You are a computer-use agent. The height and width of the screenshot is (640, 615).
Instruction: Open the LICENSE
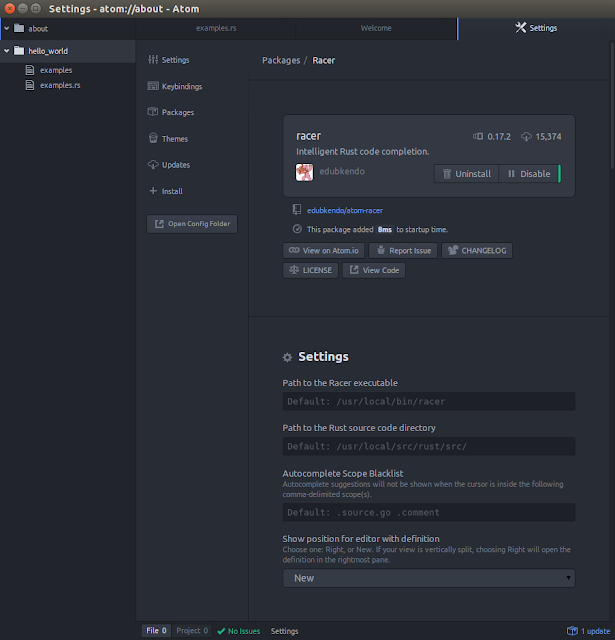(311, 270)
